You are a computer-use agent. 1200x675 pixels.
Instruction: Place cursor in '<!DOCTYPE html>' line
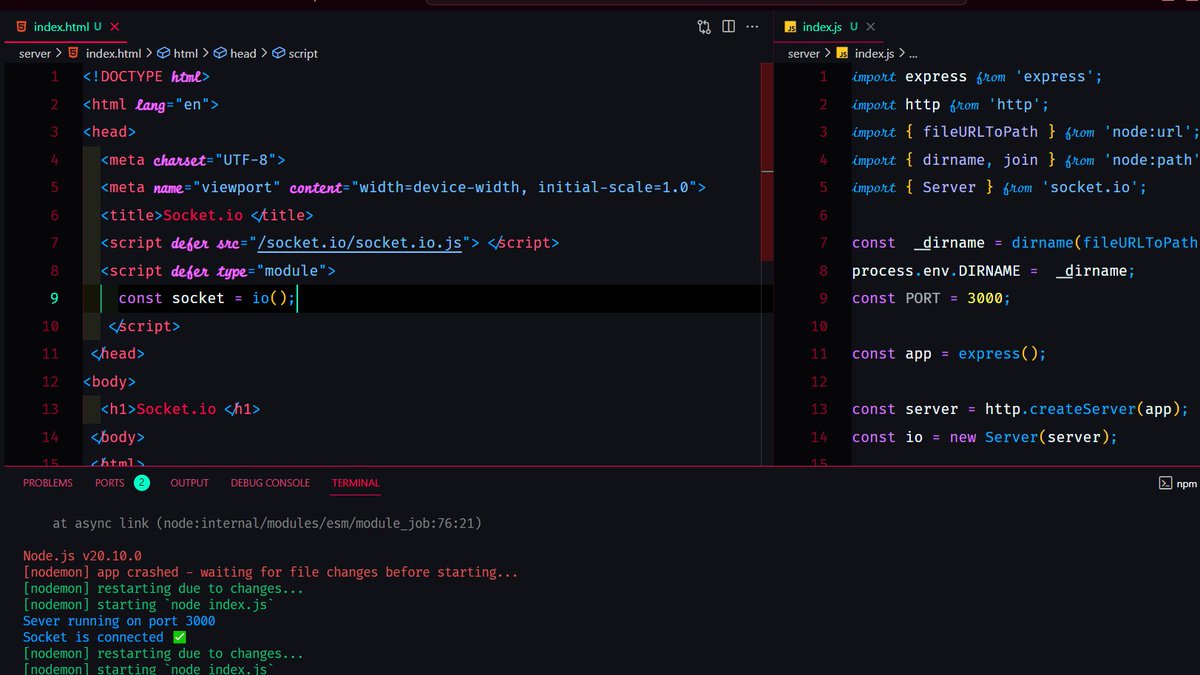pyautogui.click(x=146, y=76)
